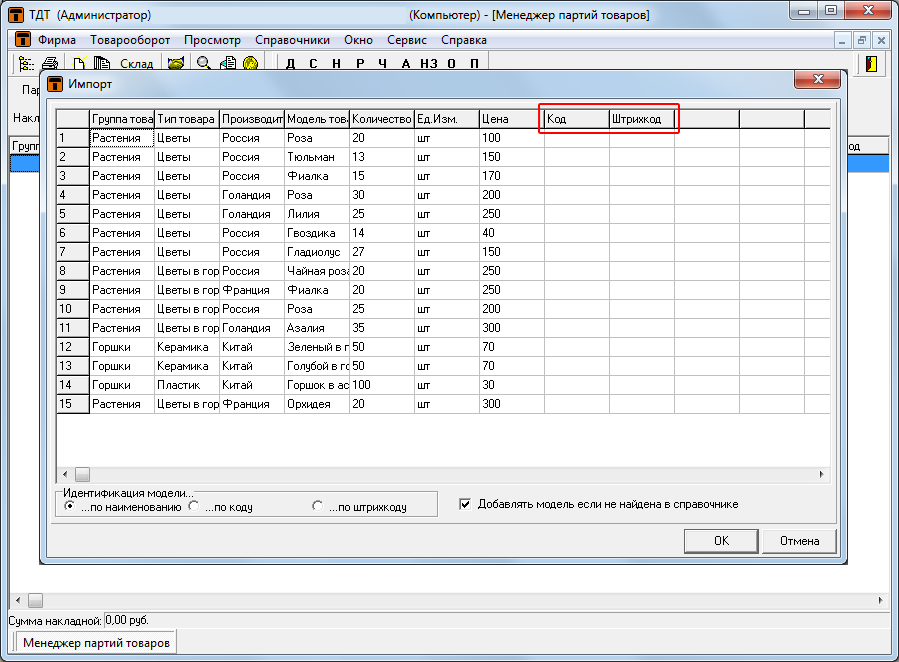899x662 pixels.
Task: Confirm the import with the OK button
Action: (x=721, y=541)
